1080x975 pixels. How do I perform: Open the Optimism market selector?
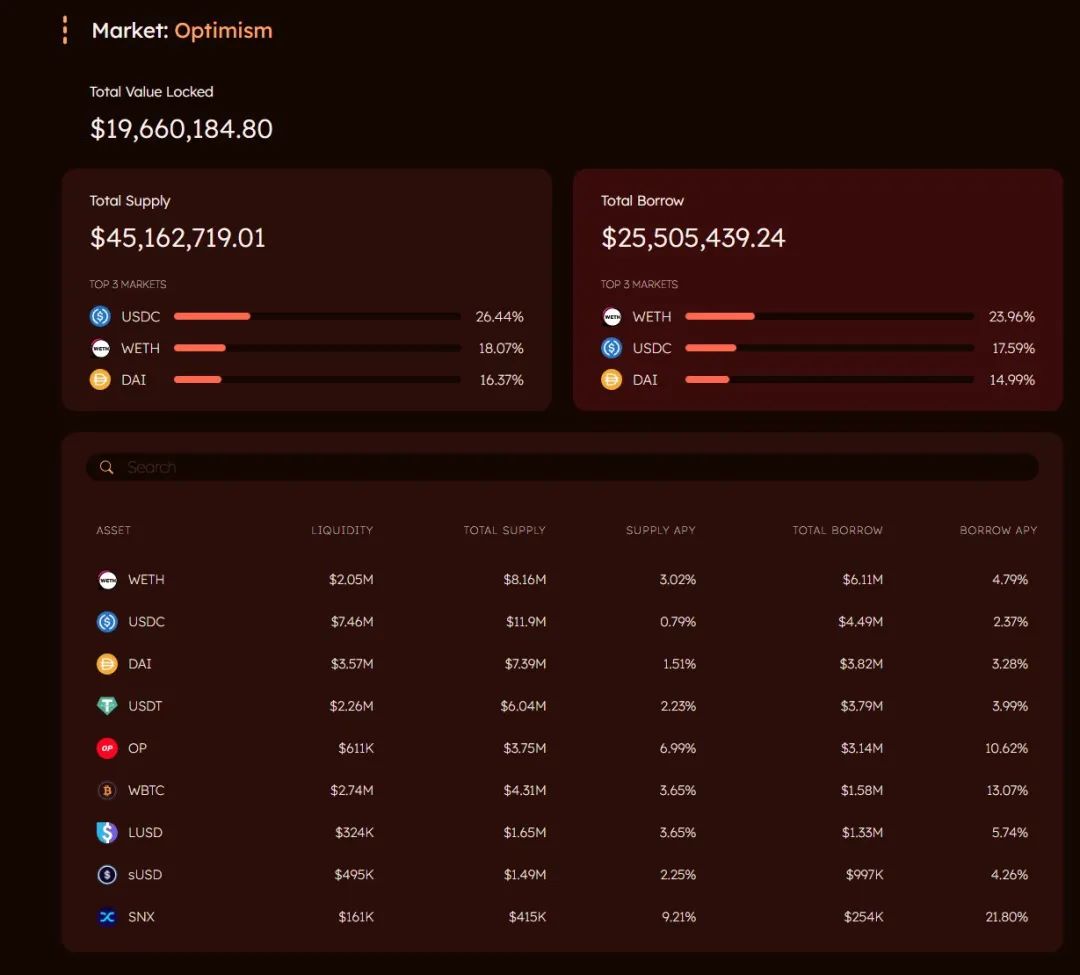click(223, 31)
